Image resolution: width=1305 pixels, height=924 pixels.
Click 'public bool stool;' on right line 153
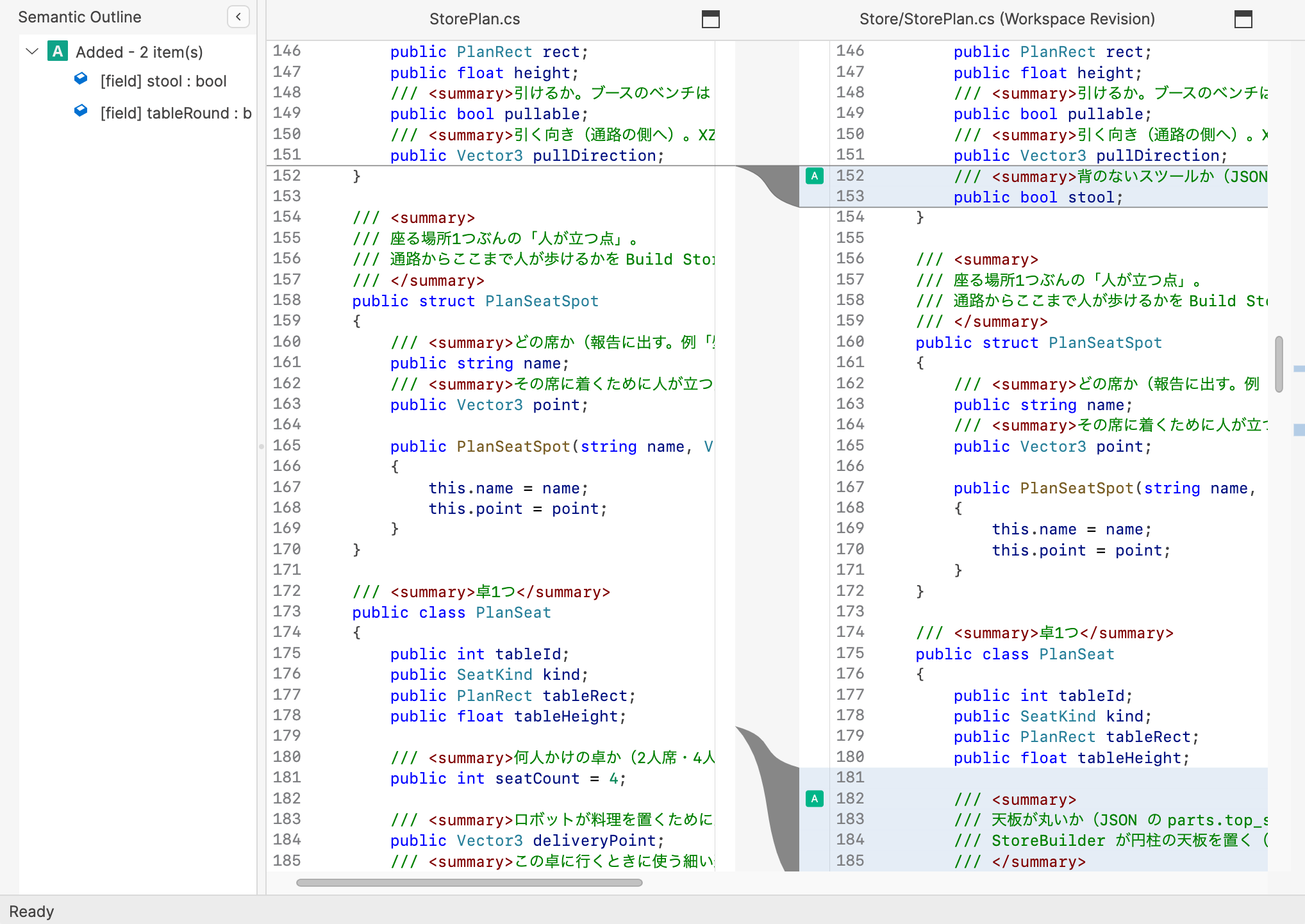tap(1038, 197)
